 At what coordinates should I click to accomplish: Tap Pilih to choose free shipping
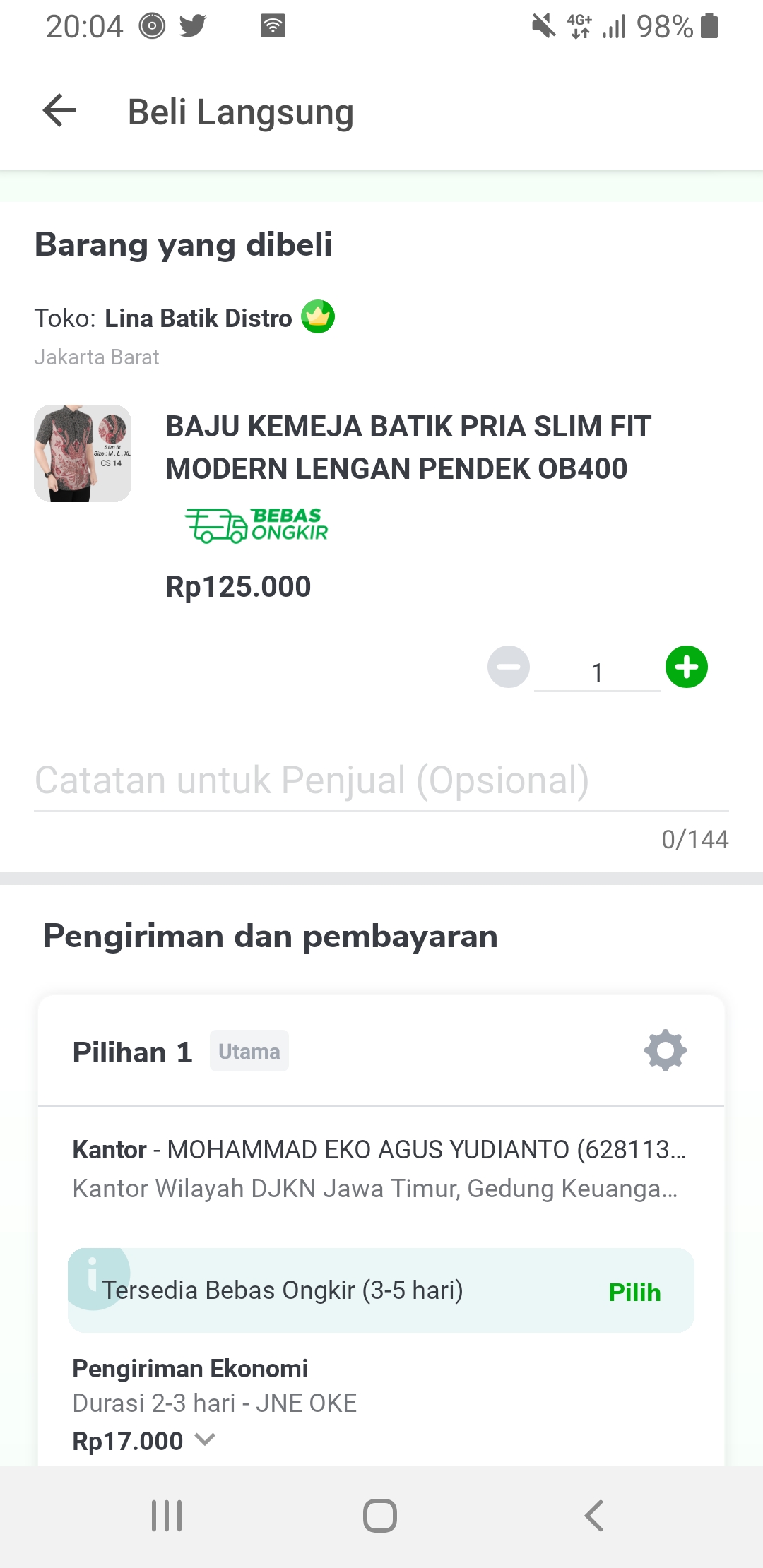click(x=634, y=1292)
